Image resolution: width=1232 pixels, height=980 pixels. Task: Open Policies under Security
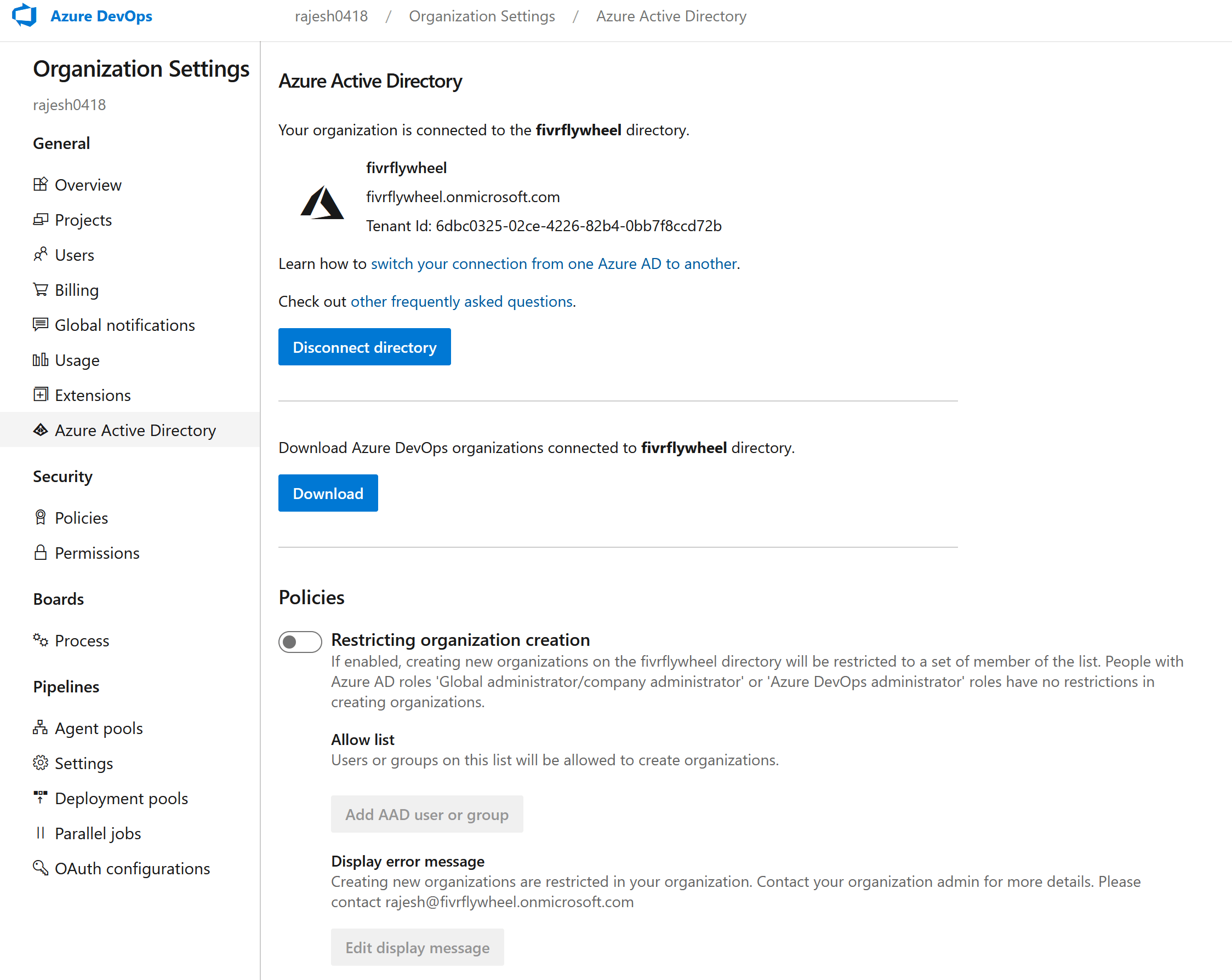(x=81, y=518)
